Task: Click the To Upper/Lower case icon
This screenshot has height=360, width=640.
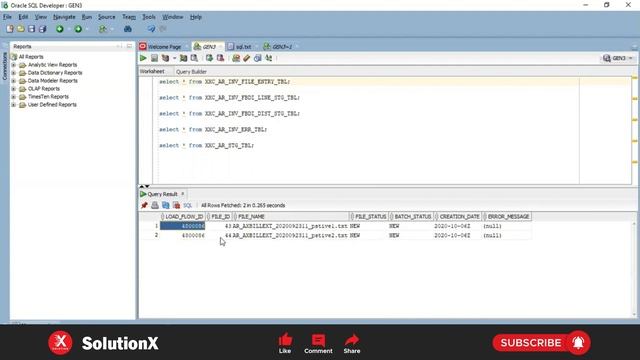Action: coord(269,58)
